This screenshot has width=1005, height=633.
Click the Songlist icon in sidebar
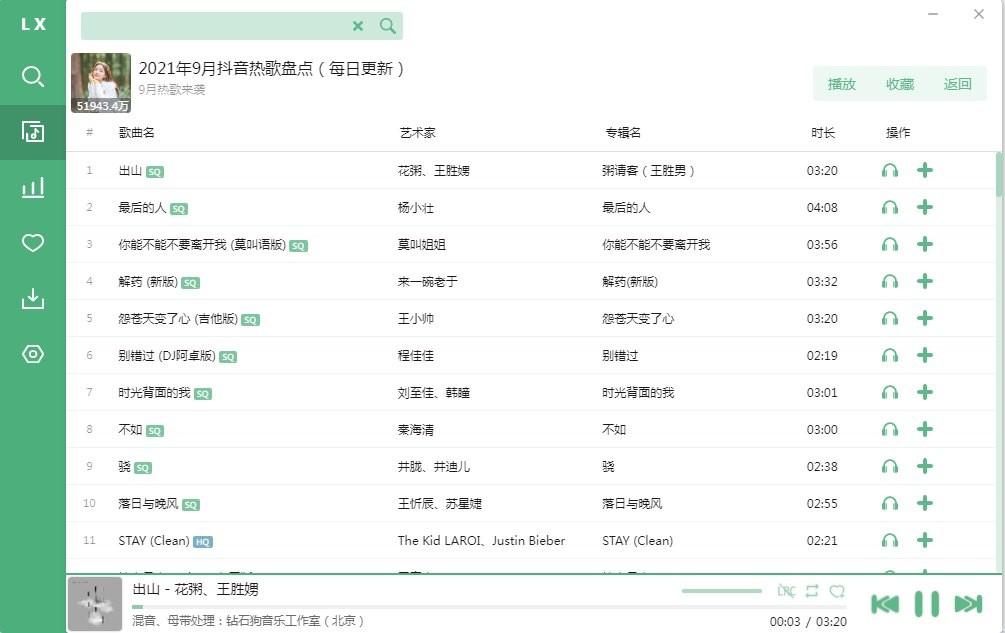click(33, 132)
